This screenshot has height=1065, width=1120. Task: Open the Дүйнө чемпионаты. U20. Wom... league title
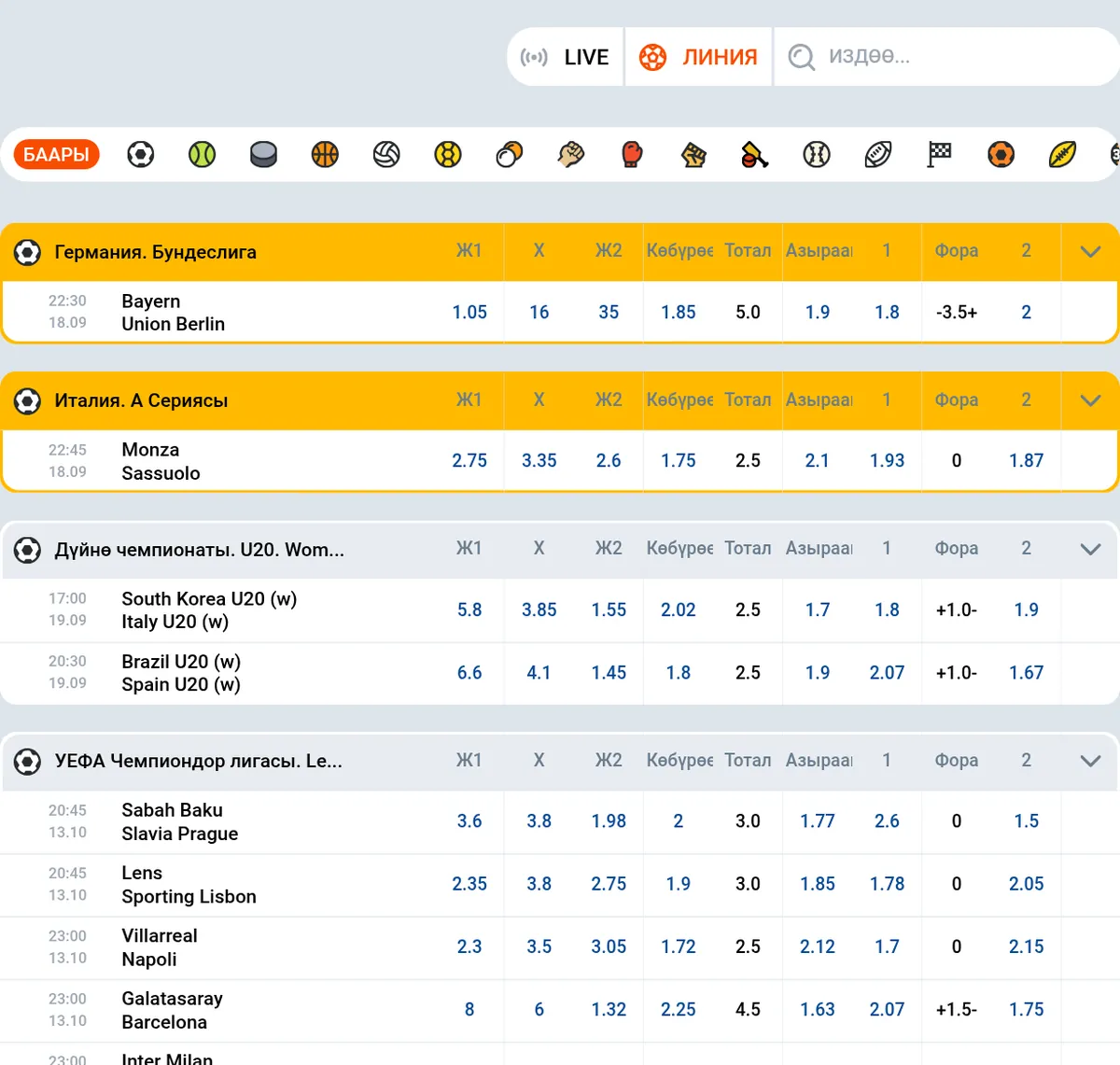tap(200, 550)
